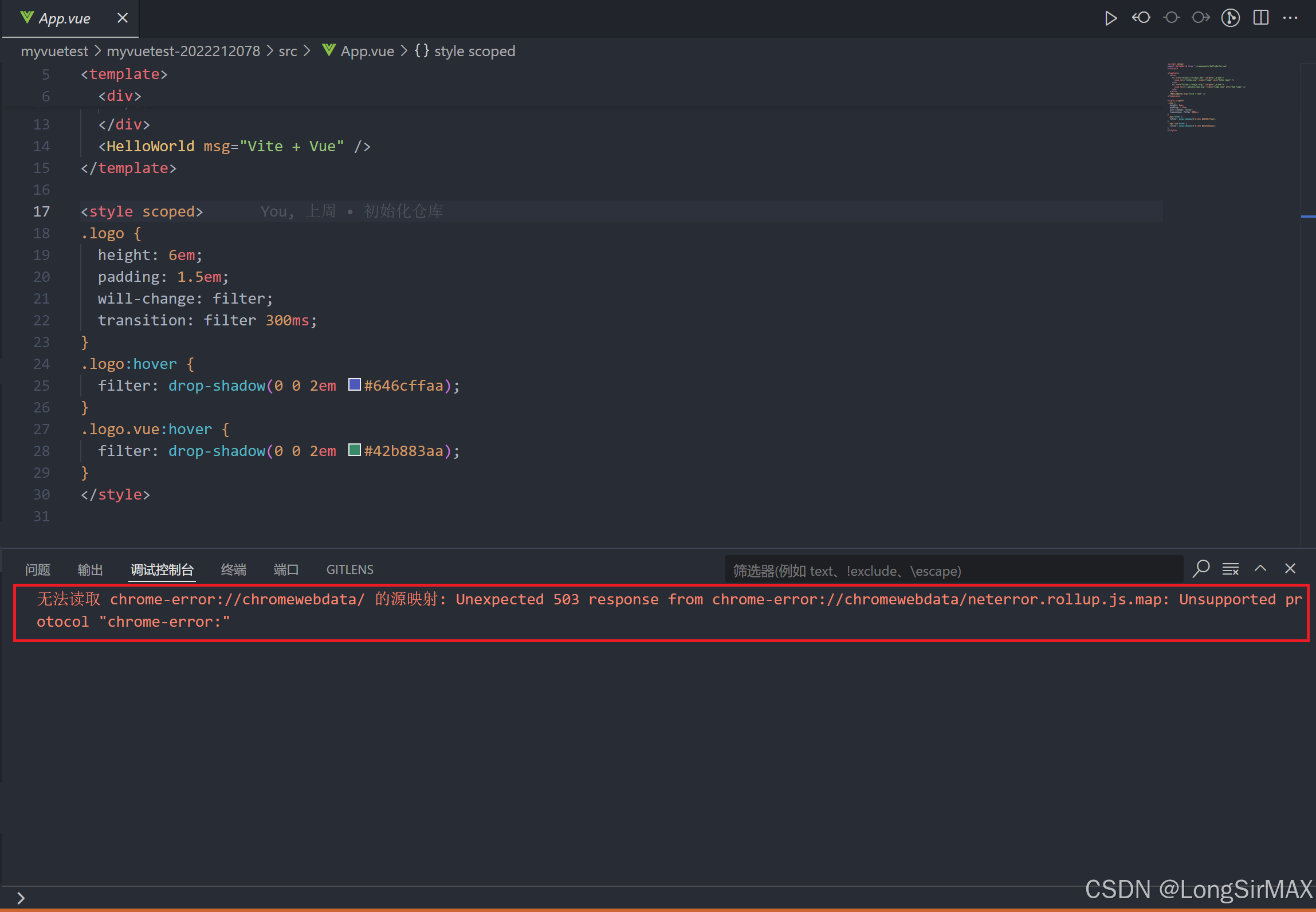Viewport: 1316px width, 912px height.
Task: Open the editor More Actions ellipsis
Action: click(1290, 18)
